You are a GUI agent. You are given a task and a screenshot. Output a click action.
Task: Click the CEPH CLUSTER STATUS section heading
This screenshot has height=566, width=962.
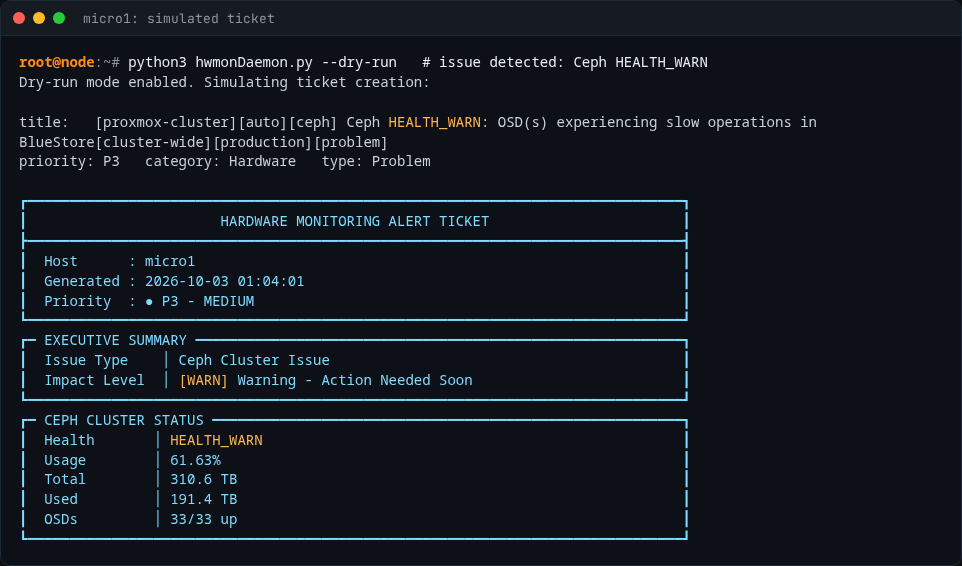124,420
